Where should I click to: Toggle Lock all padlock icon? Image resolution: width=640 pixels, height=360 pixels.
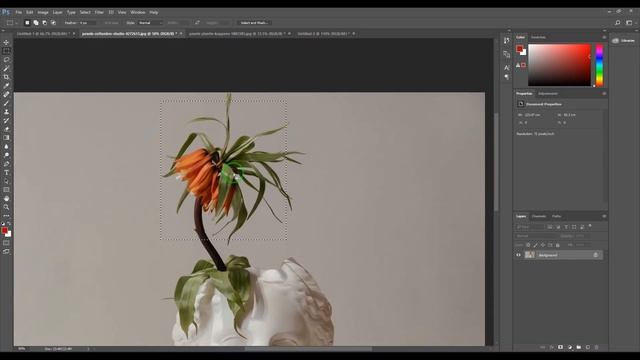coord(558,245)
